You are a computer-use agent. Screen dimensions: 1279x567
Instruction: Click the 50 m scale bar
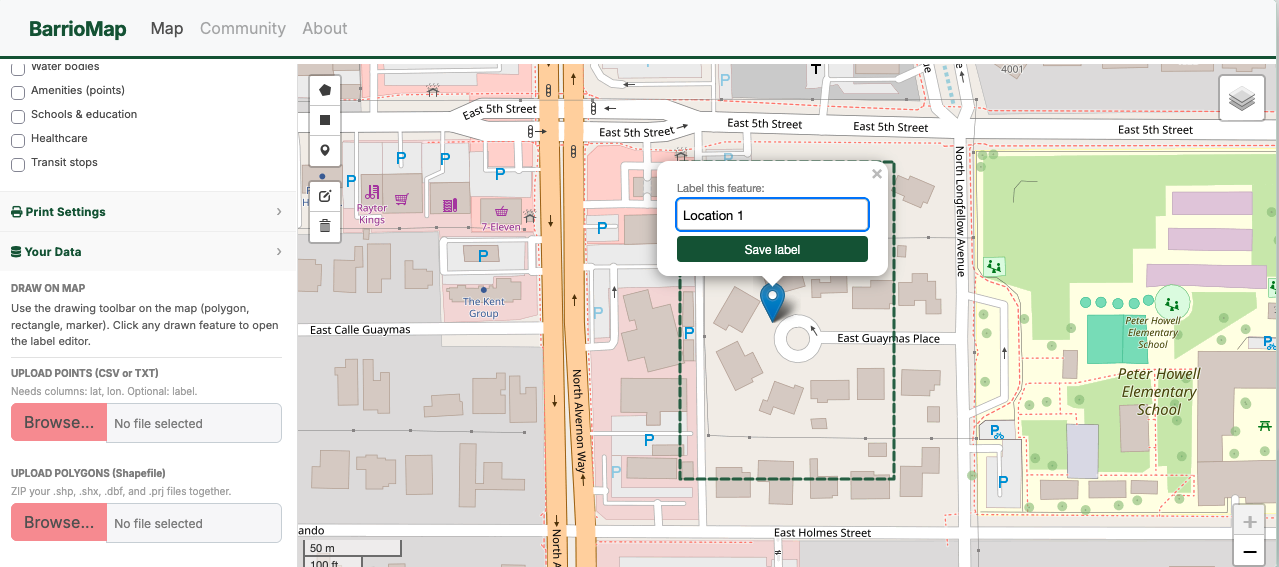tap(352, 548)
